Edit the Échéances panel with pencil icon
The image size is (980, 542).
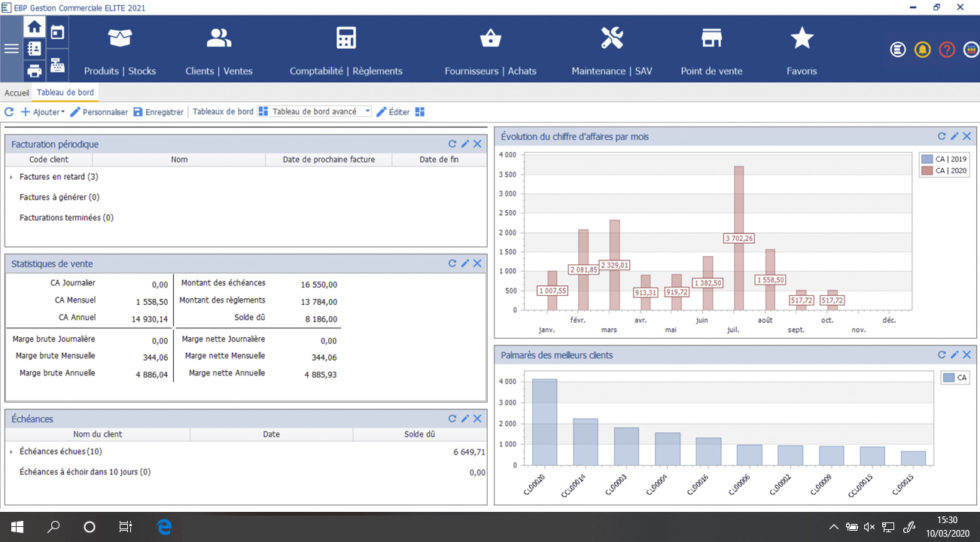coord(465,419)
